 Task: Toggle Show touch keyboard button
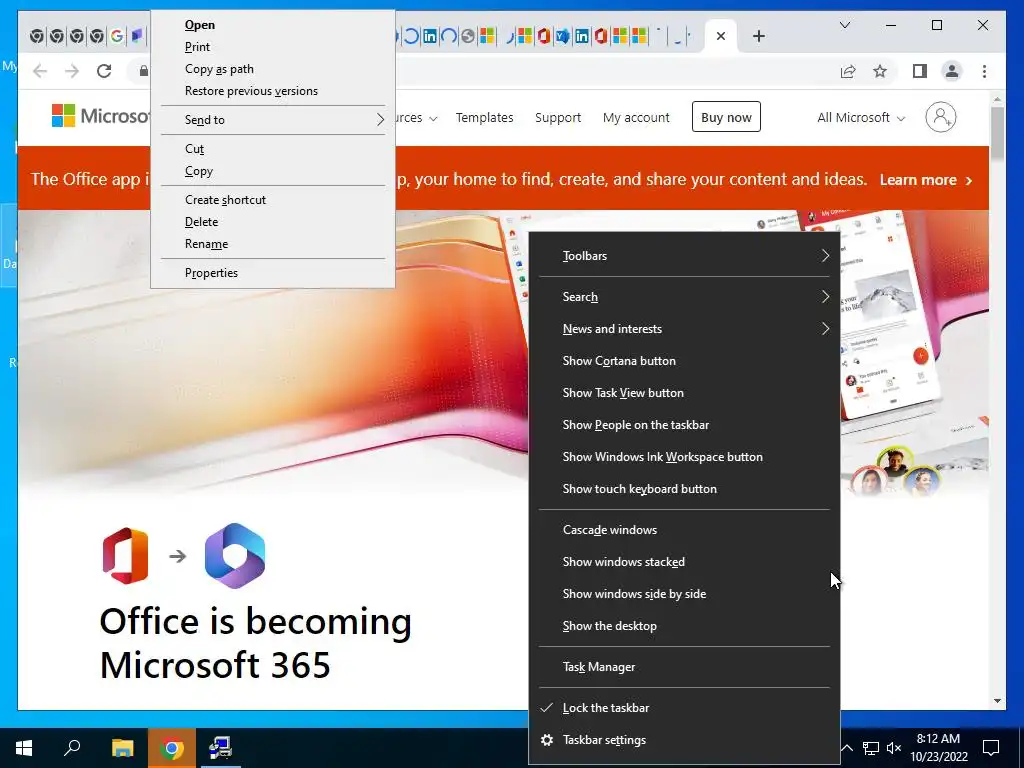684,489
